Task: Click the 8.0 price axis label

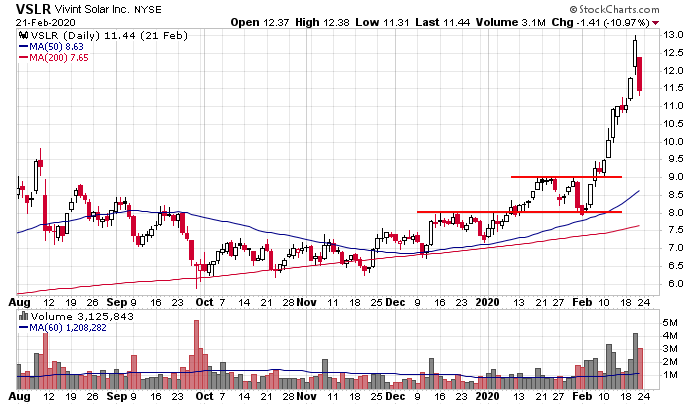Action: [675, 213]
